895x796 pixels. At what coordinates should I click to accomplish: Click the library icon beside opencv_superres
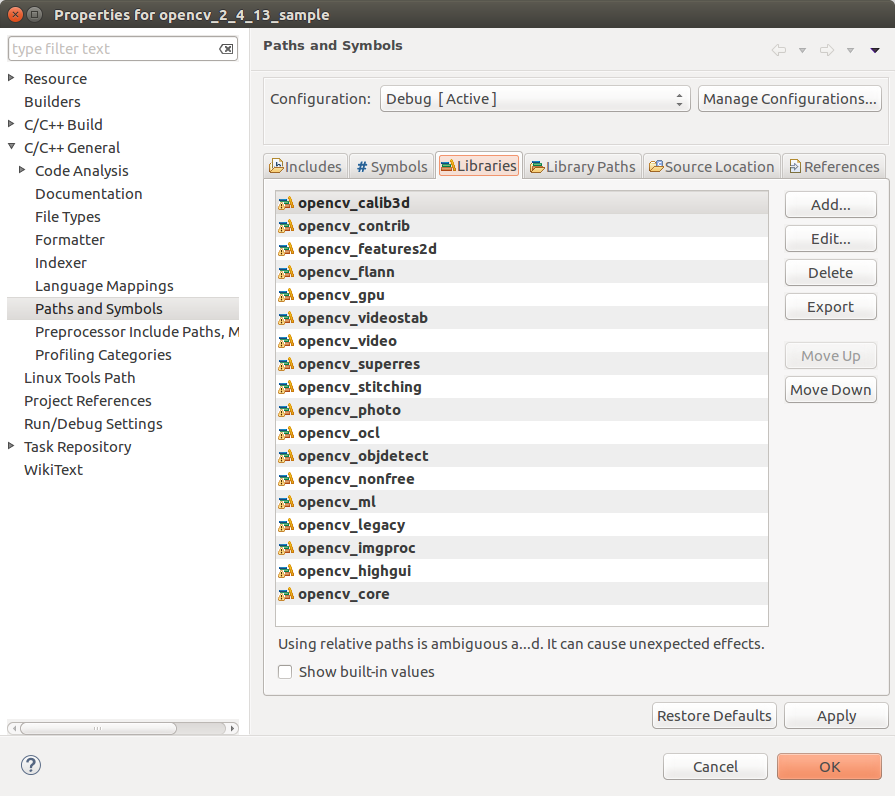(x=286, y=364)
